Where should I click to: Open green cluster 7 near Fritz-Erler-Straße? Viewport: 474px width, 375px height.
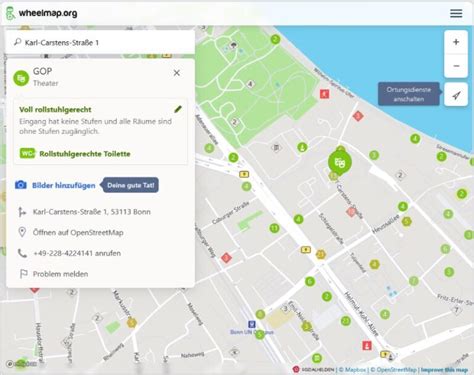click(413, 281)
